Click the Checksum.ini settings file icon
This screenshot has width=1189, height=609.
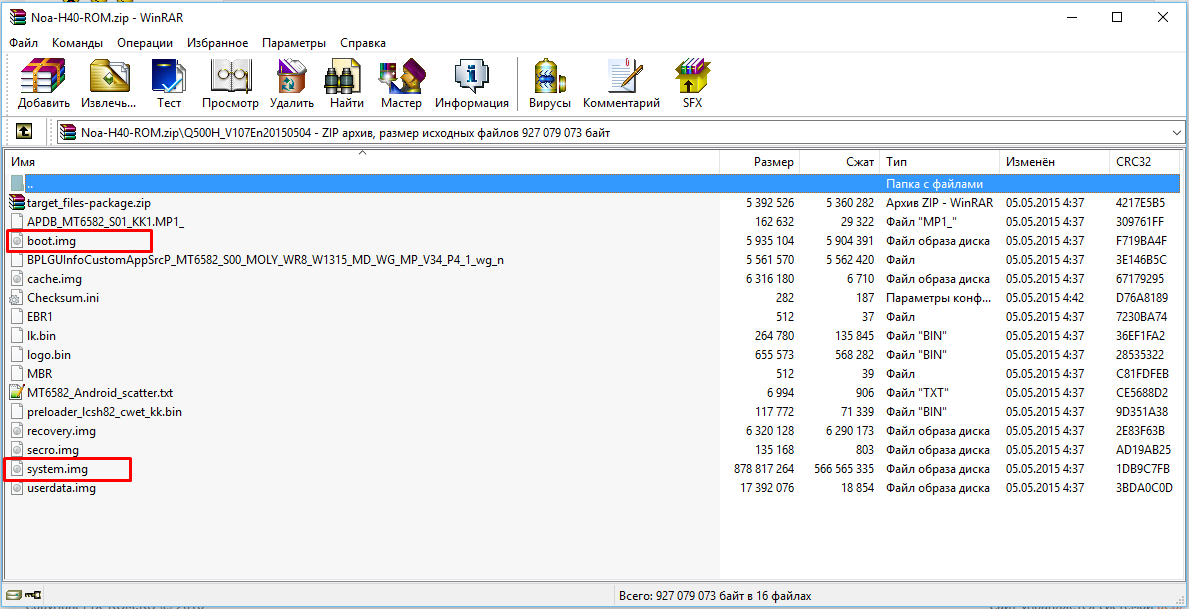[x=17, y=298]
